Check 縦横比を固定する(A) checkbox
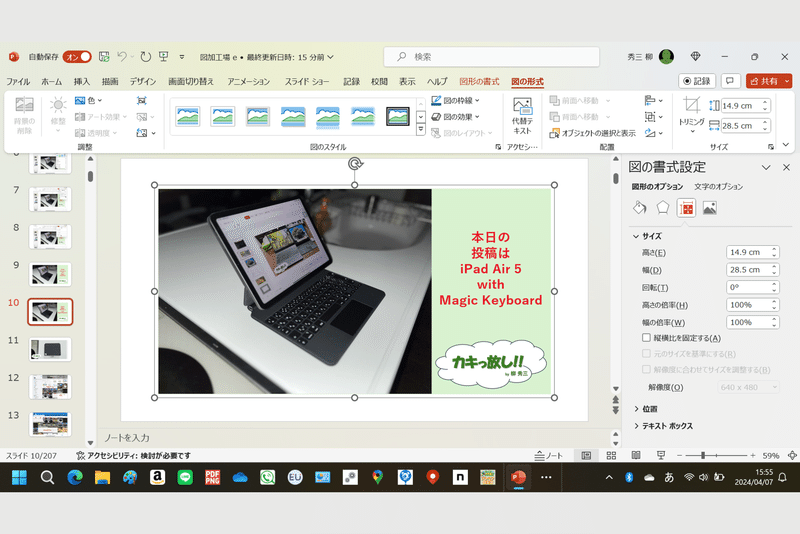 click(x=646, y=338)
